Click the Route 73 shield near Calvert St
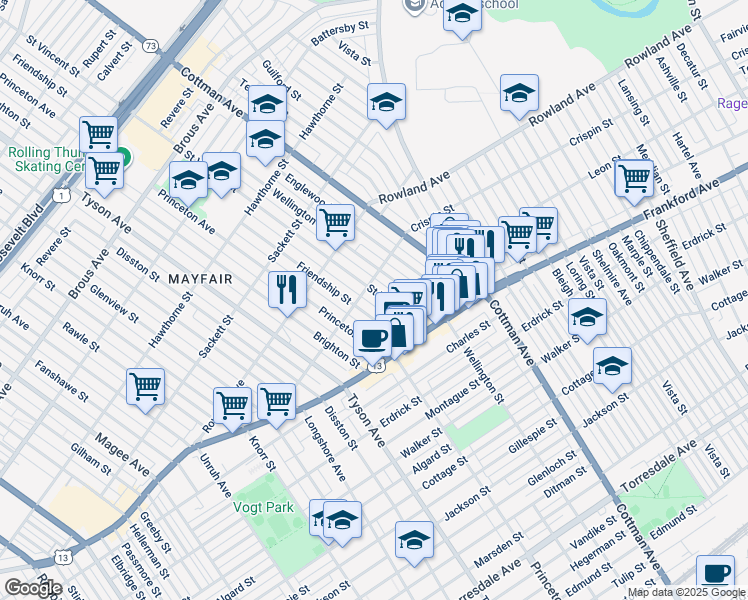The height and width of the screenshot is (600, 748). click(150, 46)
